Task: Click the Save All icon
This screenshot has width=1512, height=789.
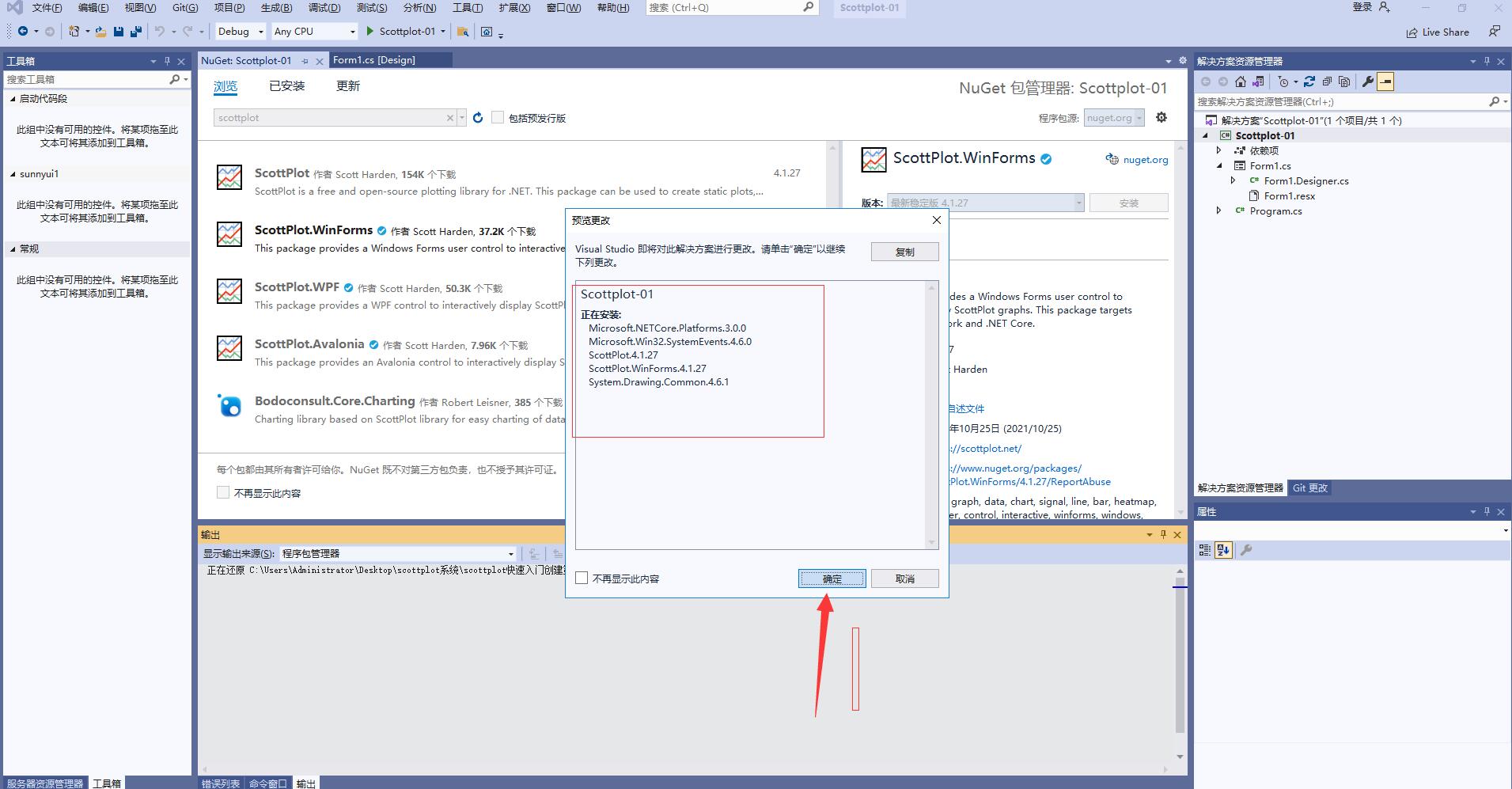Action: tap(136, 32)
